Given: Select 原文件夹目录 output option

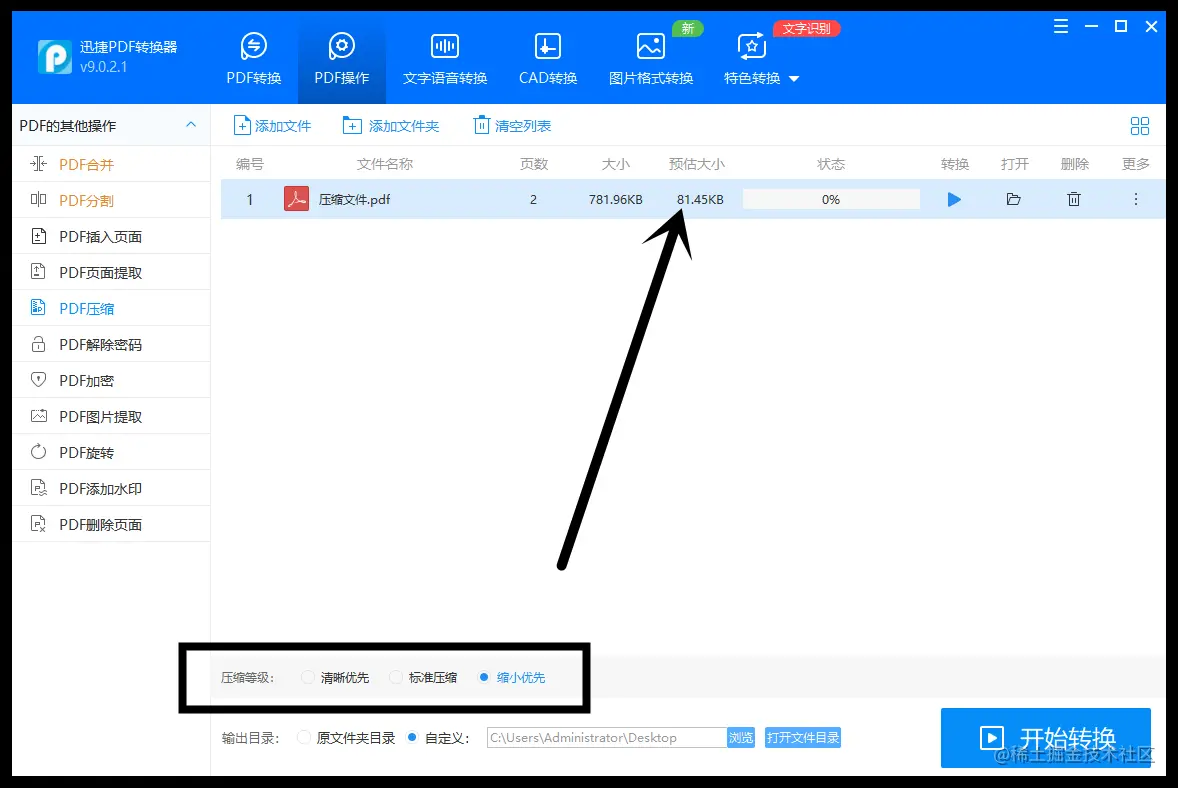Looking at the screenshot, I should pos(346,738).
